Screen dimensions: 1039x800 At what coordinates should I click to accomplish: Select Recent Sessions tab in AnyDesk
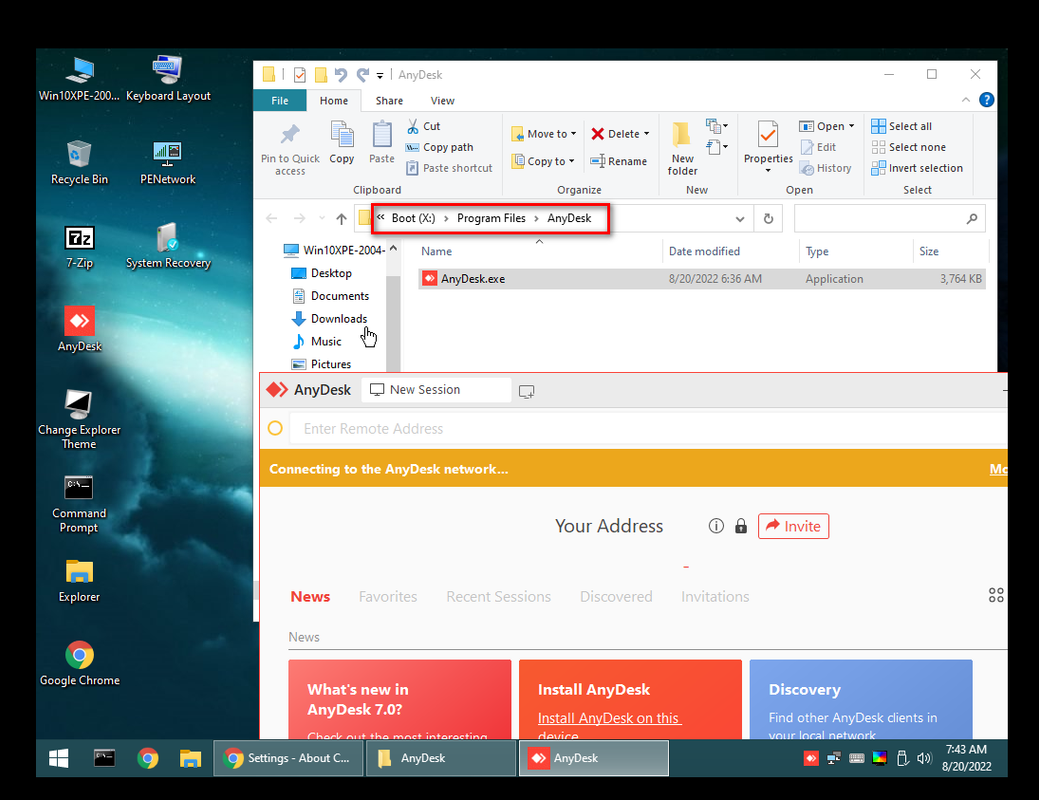pos(498,597)
